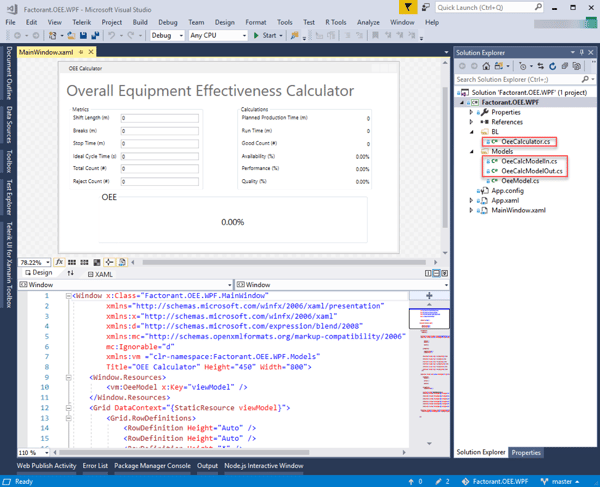This screenshot has width=600, height=487.
Task: Click the search magnifier in Solution Explorer
Action: tap(585, 79)
